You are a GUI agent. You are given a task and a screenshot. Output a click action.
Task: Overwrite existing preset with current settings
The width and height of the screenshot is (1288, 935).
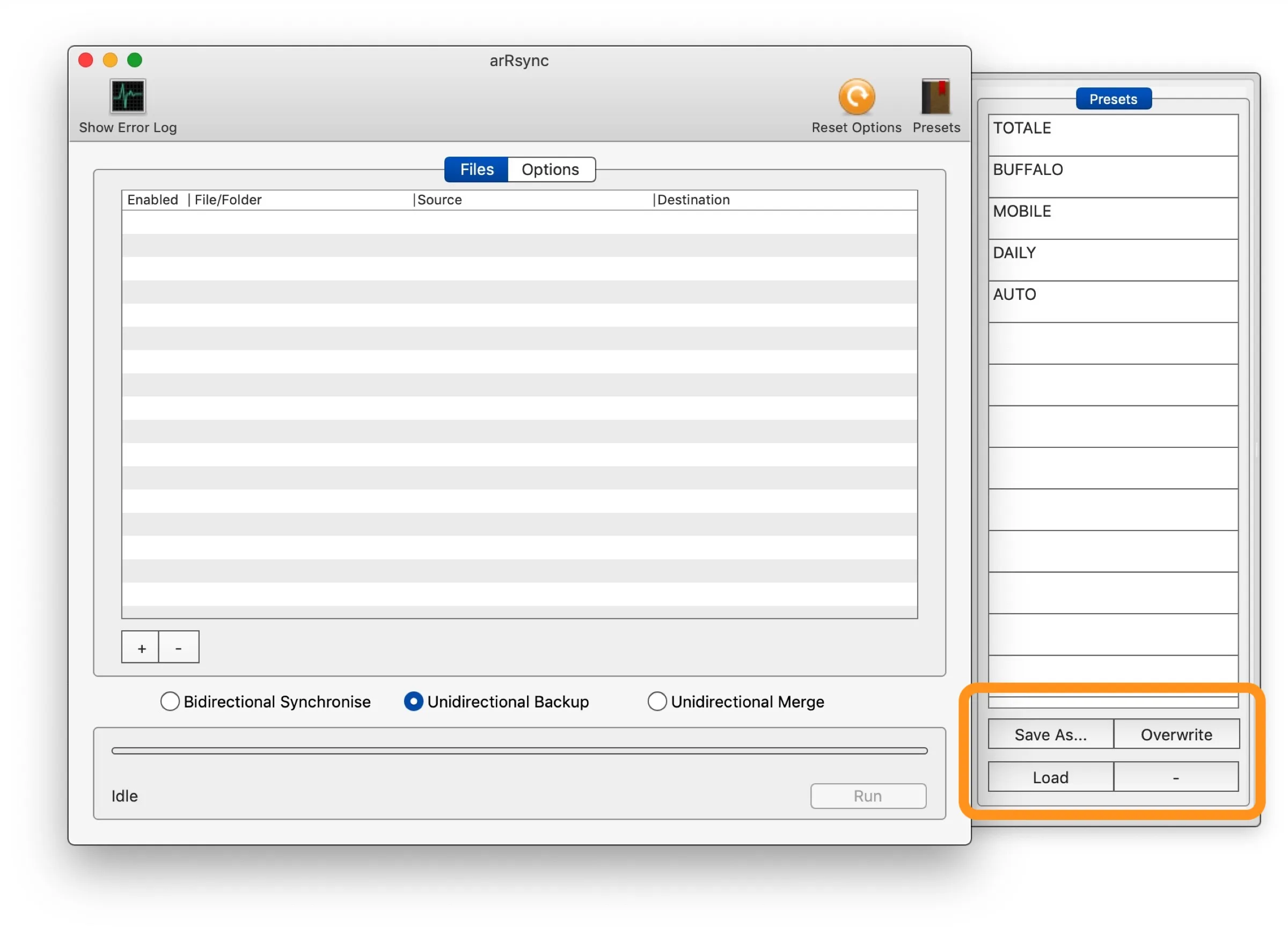pos(1175,734)
